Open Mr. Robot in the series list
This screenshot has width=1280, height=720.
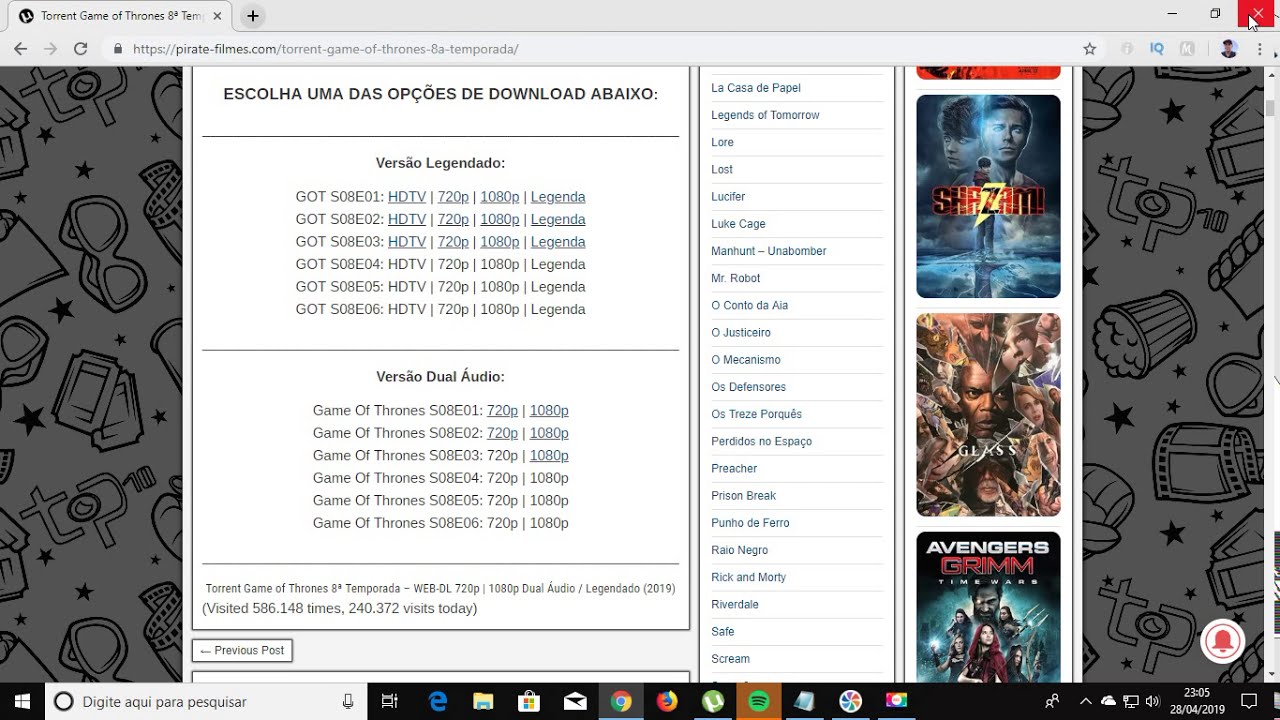pos(736,278)
